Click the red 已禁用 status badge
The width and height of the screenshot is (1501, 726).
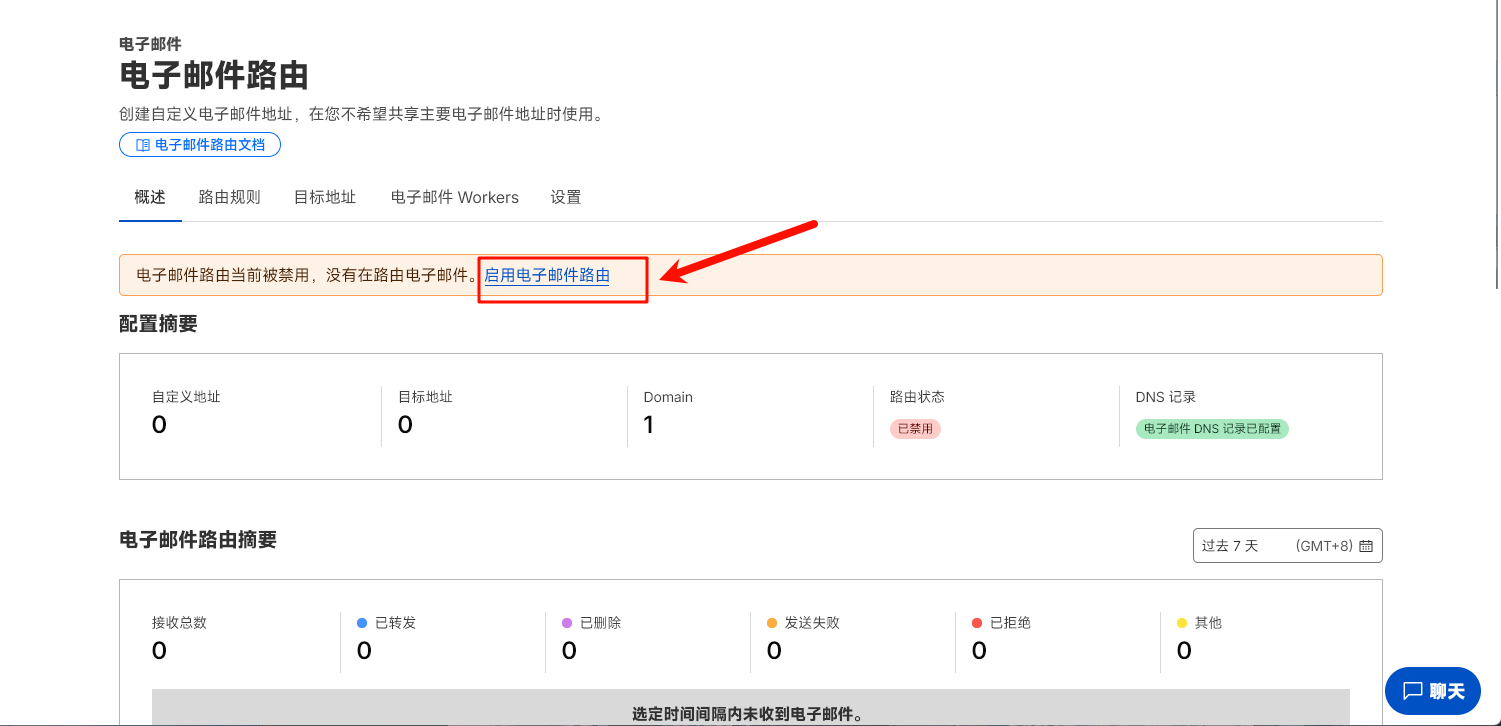(915, 429)
